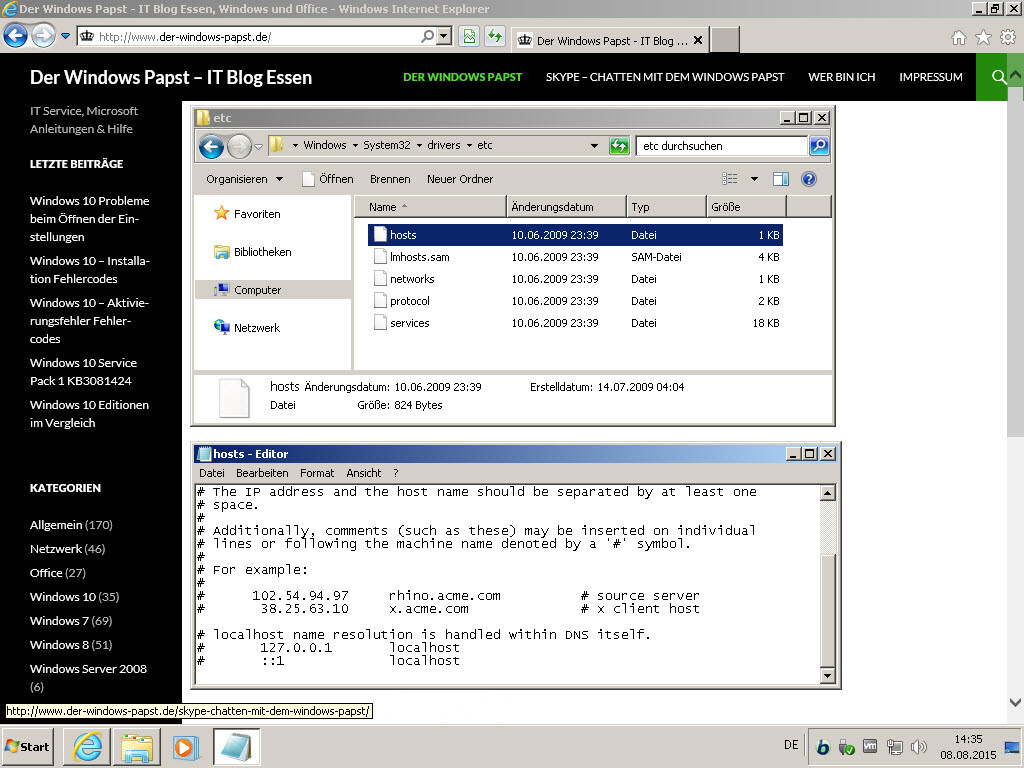Screen dimensions: 1024x768
Task: Toggle the compatibility view icon
Action: click(468, 37)
